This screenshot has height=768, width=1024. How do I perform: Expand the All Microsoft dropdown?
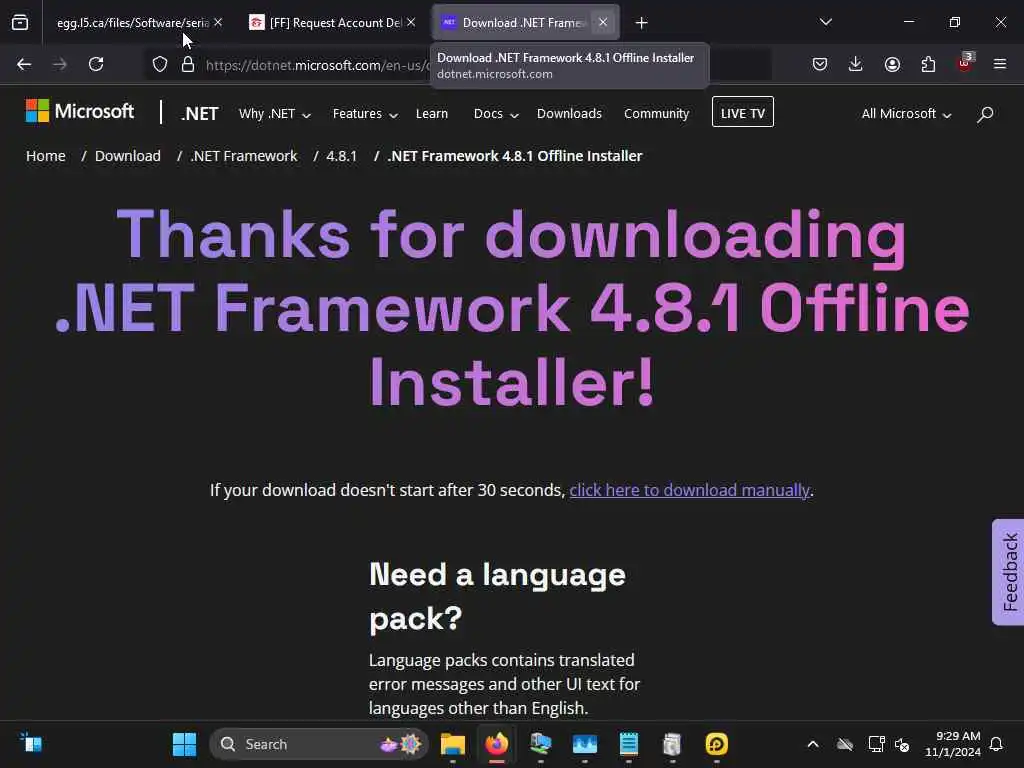(x=906, y=114)
